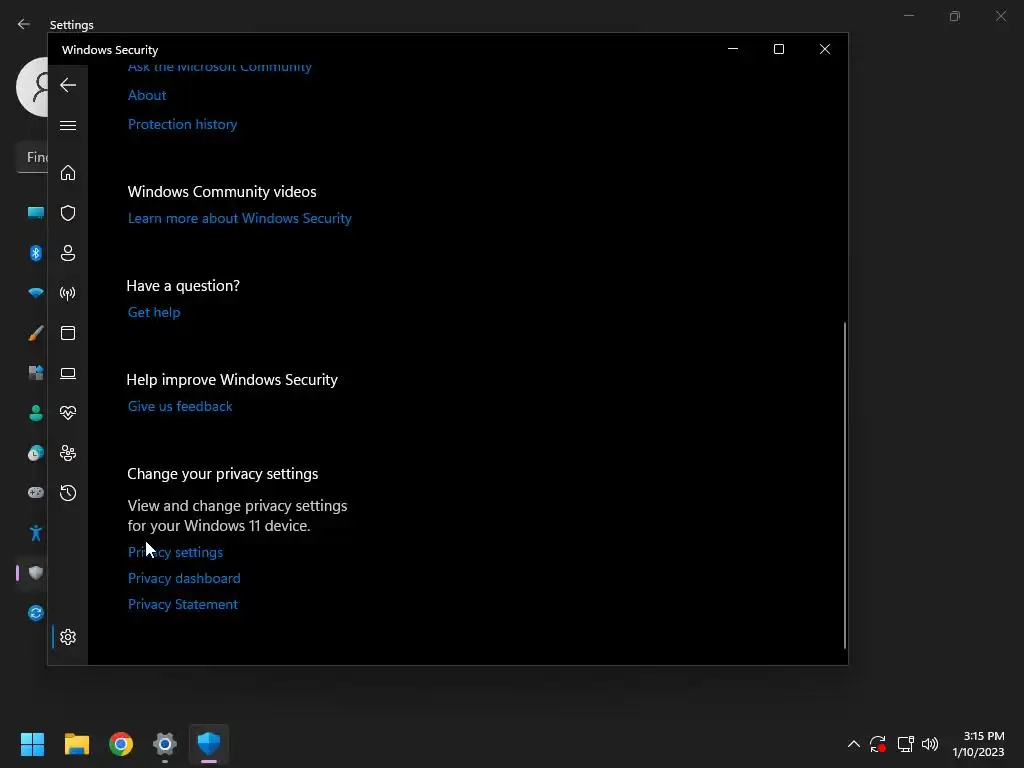
Task: Click Windows Security taskbar icon
Action: click(209, 744)
